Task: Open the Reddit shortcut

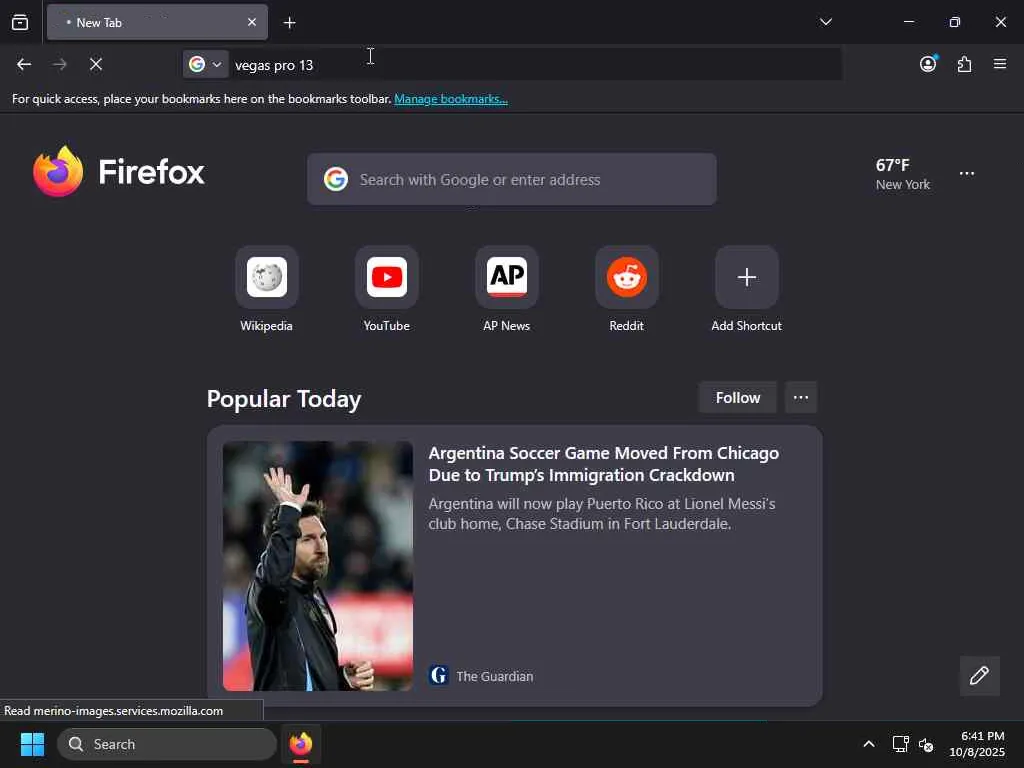Action: tap(626, 289)
